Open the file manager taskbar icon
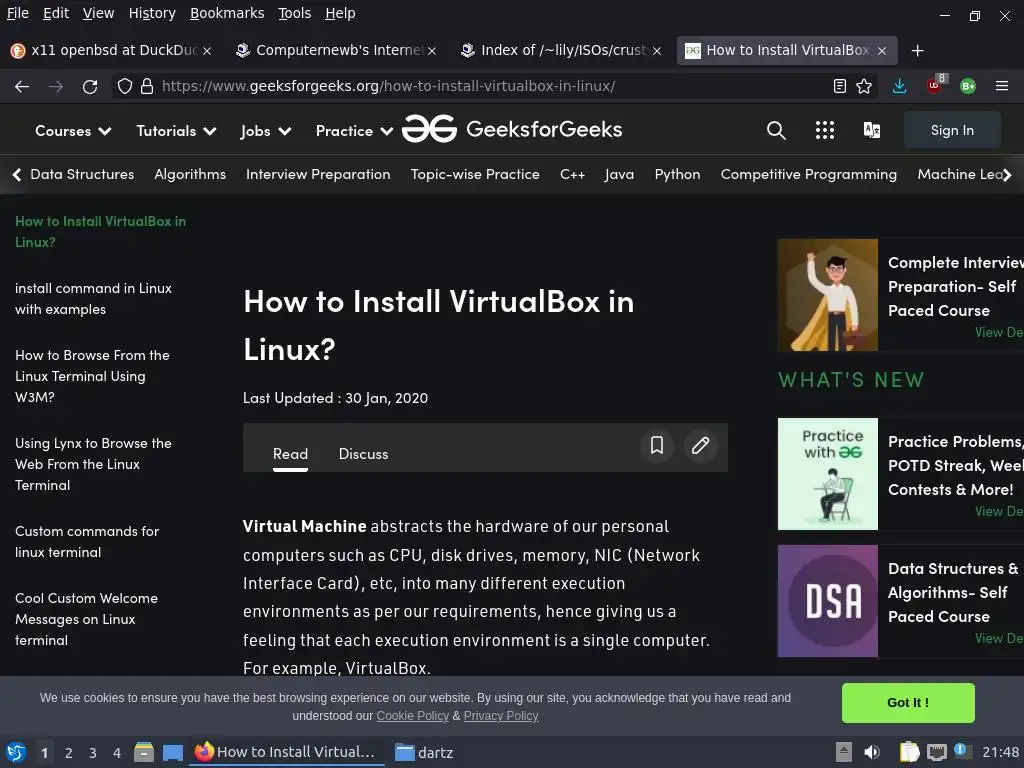 (144, 752)
